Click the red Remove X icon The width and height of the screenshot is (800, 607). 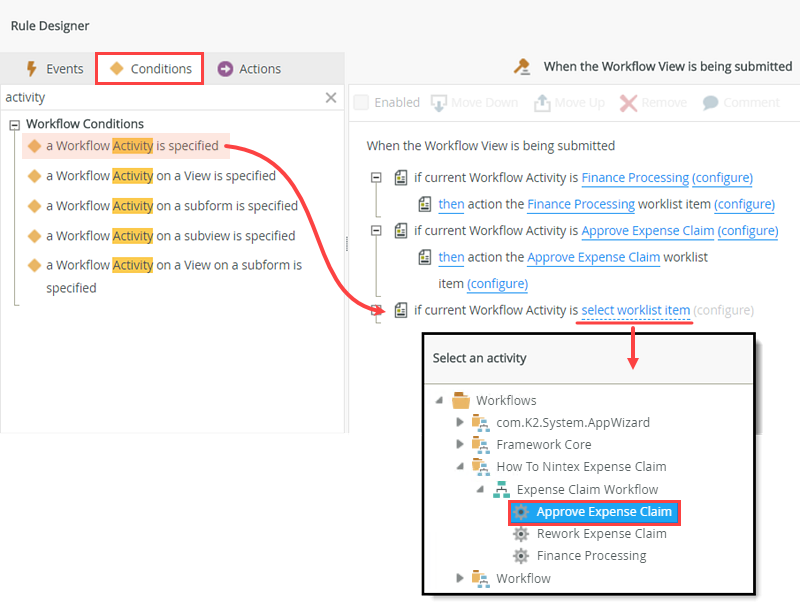tap(628, 103)
